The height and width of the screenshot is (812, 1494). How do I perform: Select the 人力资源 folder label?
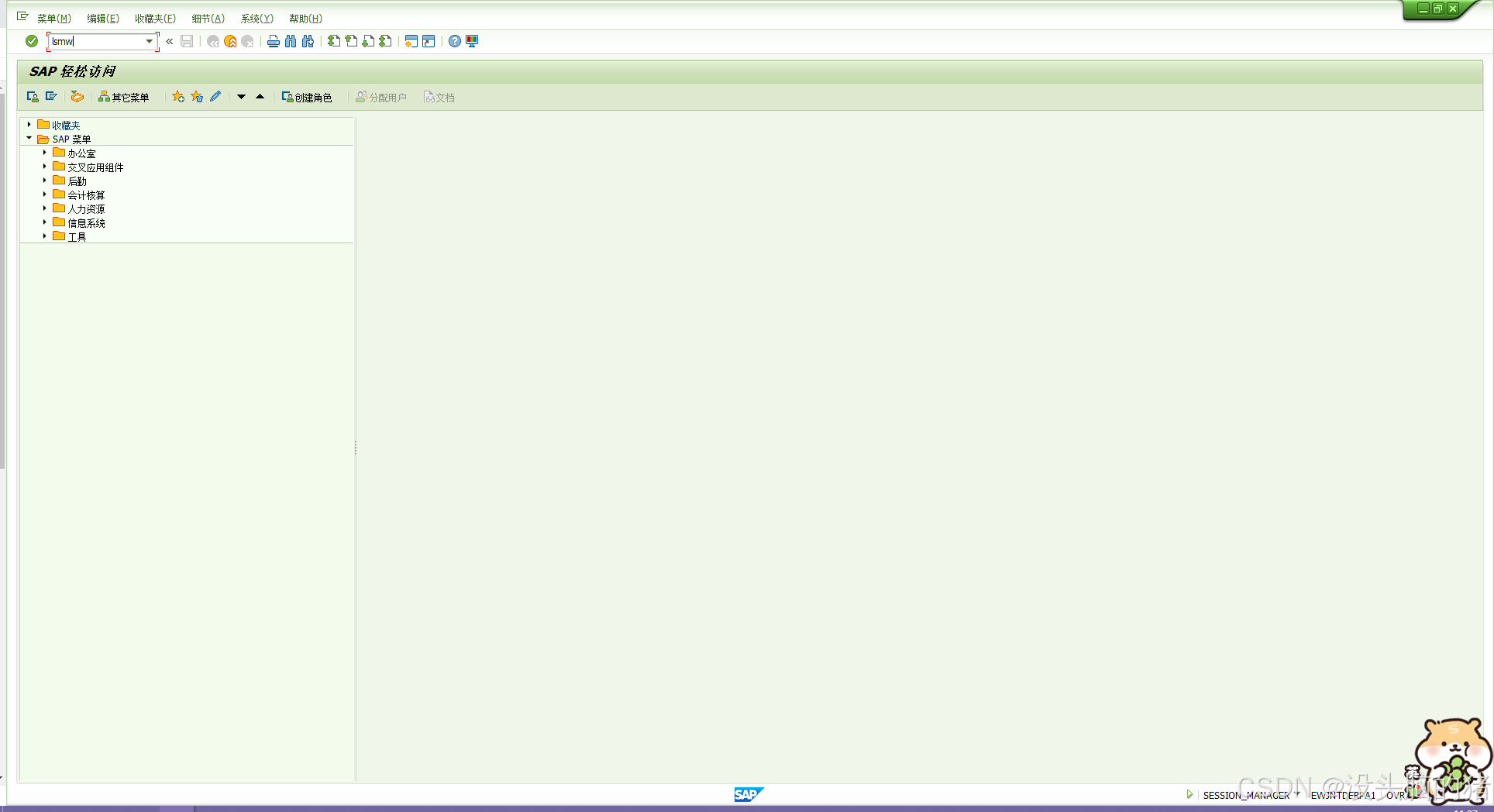pyautogui.click(x=86, y=209)
